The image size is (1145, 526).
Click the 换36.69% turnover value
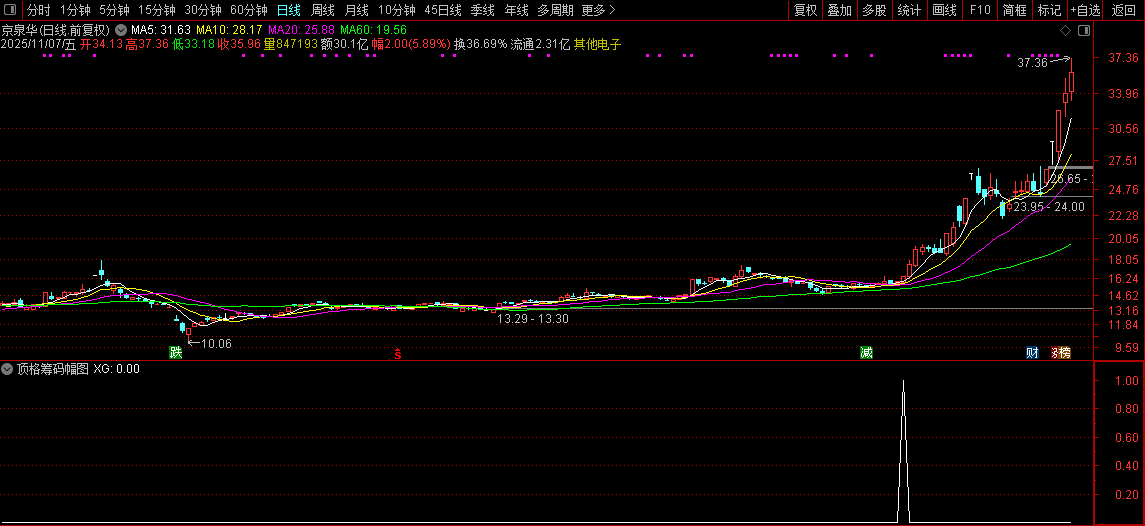480,45
